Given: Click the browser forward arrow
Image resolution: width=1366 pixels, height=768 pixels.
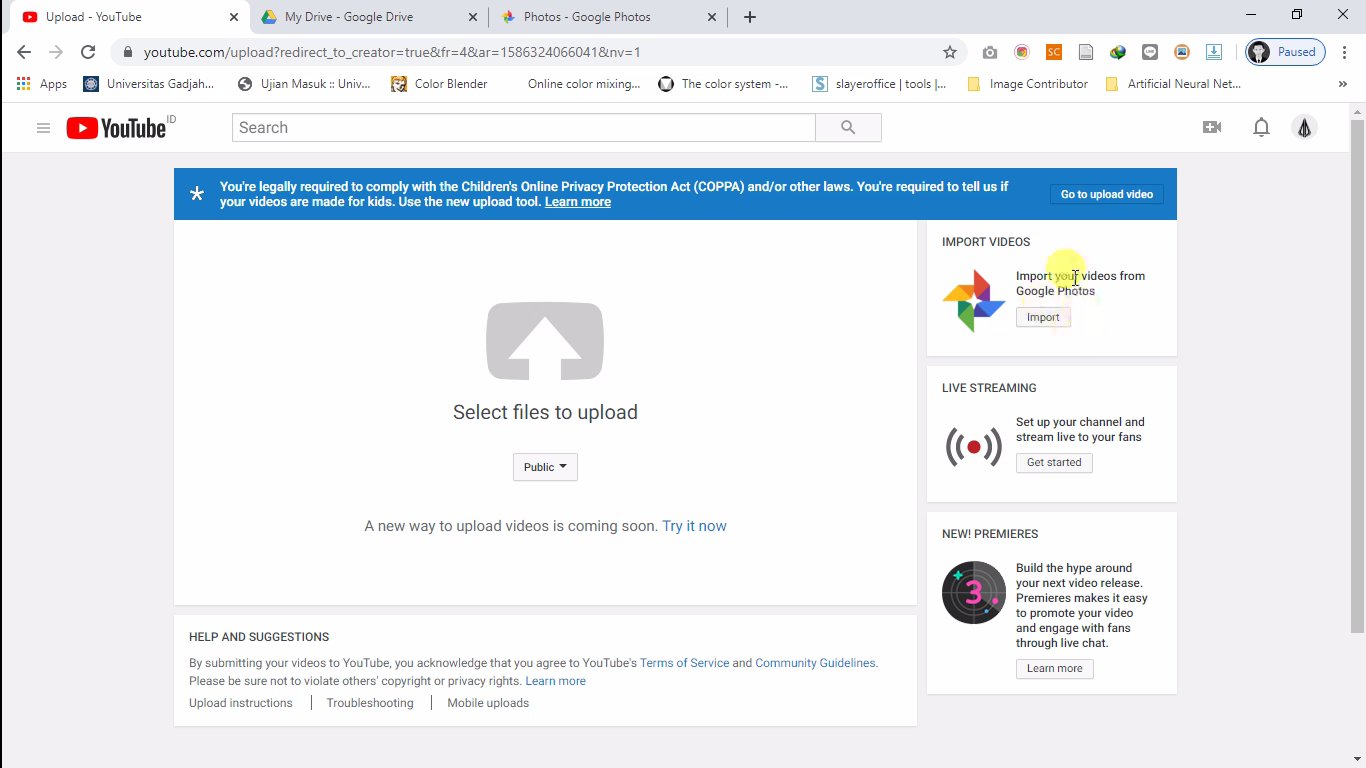Looking at the screenshot, I should point(56,52).
